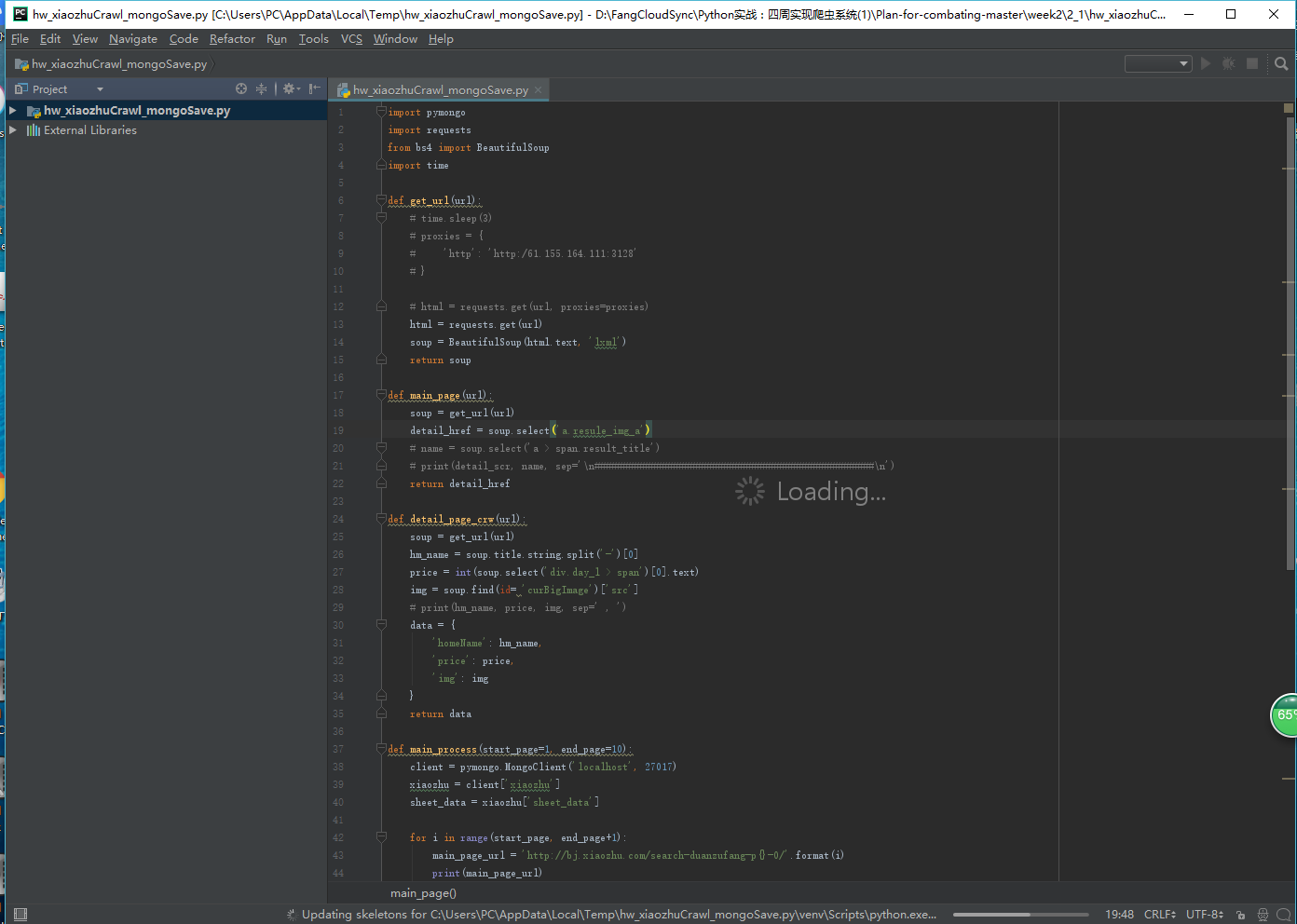
Task: Open the Refactor menu
Action: (x=232, y=39)
